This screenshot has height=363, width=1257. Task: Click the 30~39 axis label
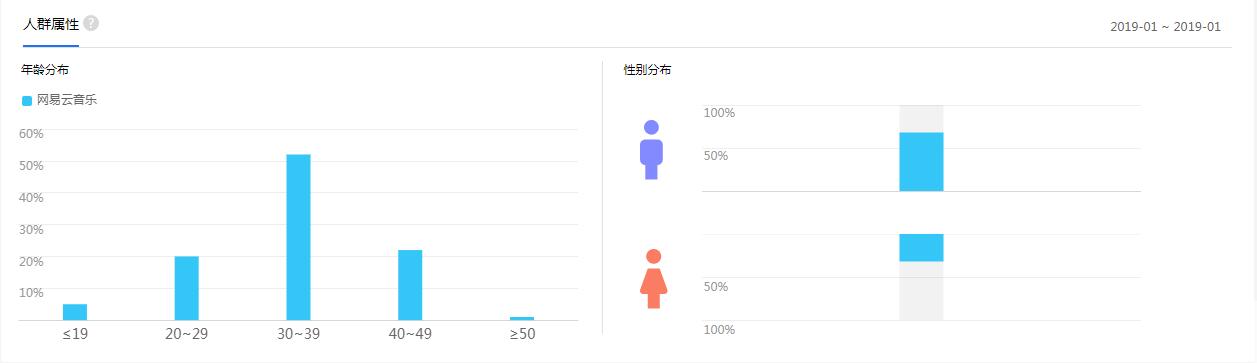[x=298, y=333]
